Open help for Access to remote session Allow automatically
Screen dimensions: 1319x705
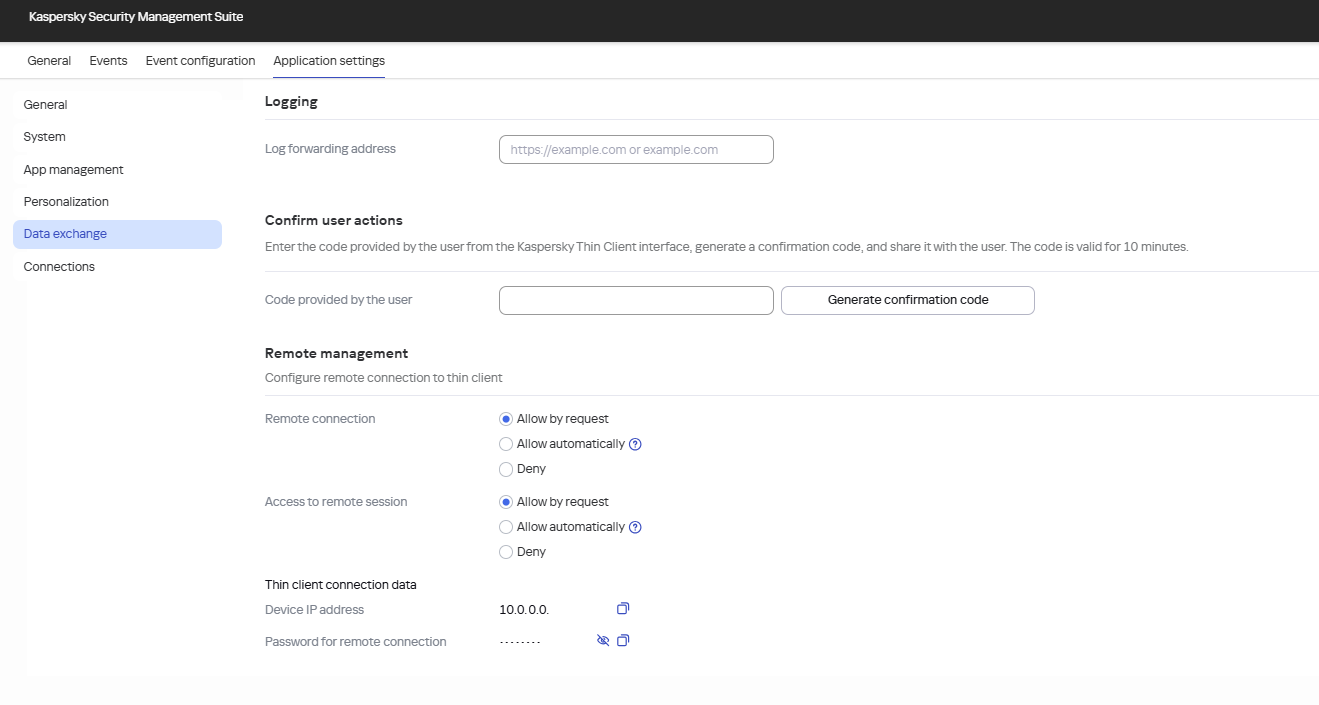635,526
